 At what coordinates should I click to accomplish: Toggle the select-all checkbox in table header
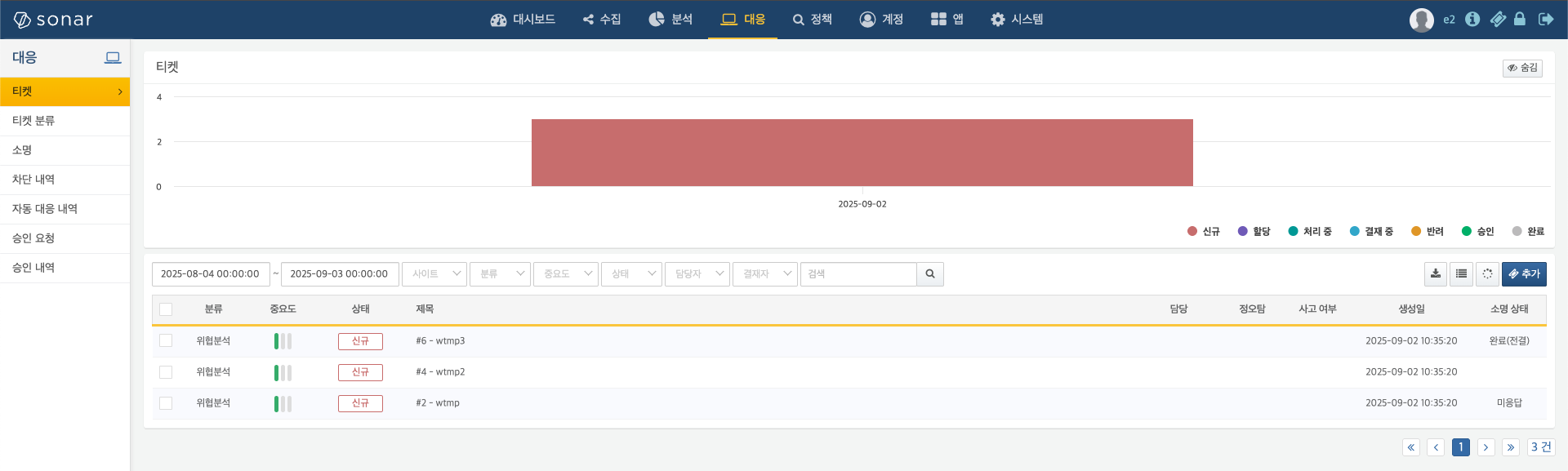pyautogui.click(x=166, y=309)
